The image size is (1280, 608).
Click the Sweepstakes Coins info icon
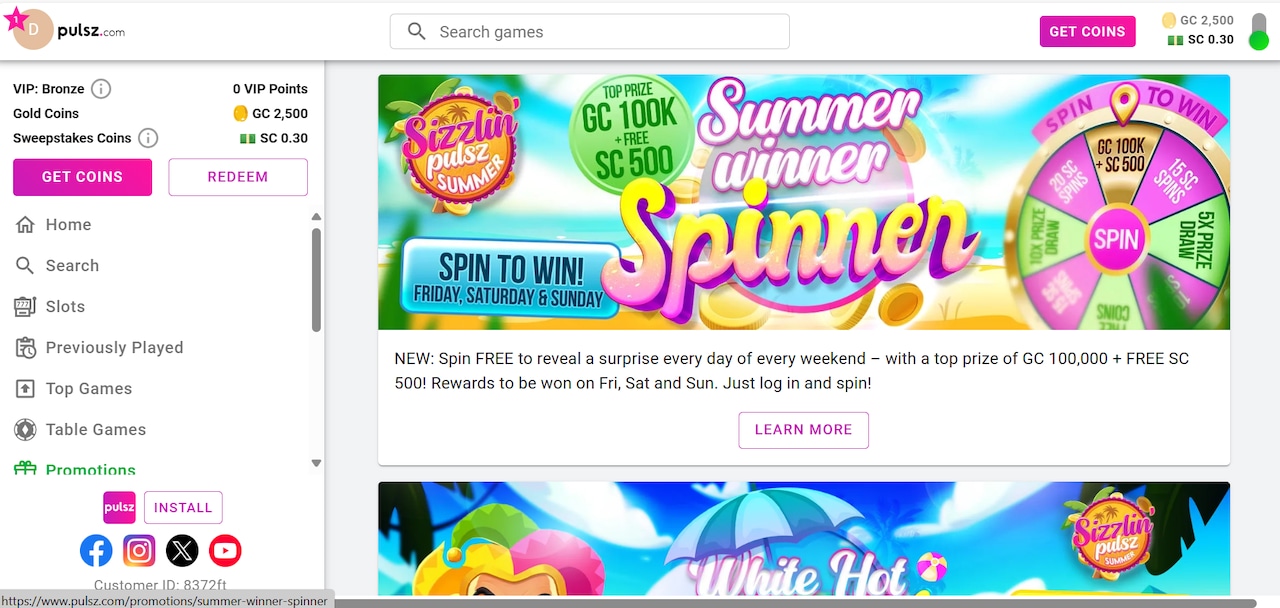point(148,138)
